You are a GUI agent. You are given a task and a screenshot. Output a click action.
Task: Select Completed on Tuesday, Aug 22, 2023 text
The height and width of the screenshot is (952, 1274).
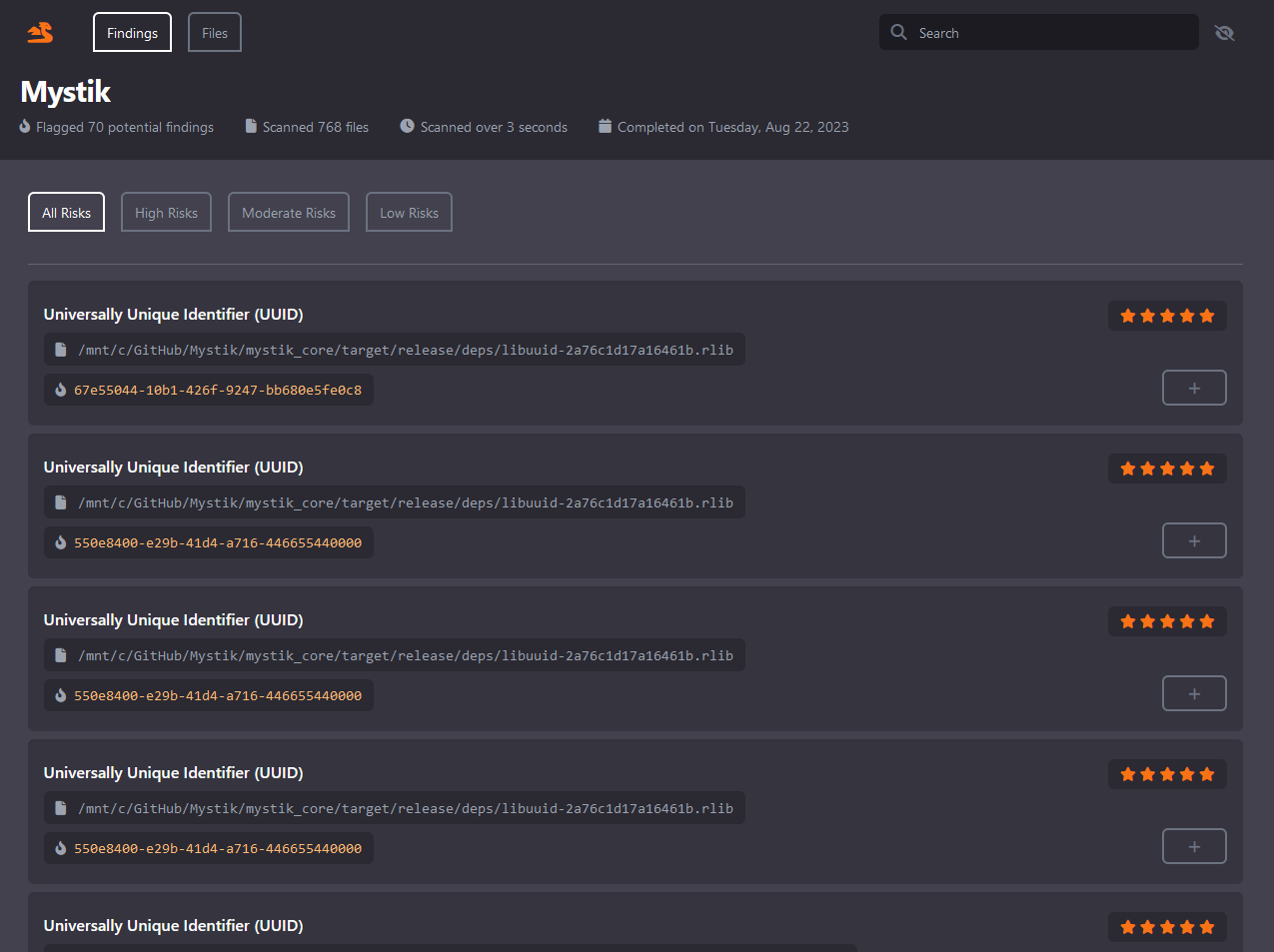coord(733,127)
